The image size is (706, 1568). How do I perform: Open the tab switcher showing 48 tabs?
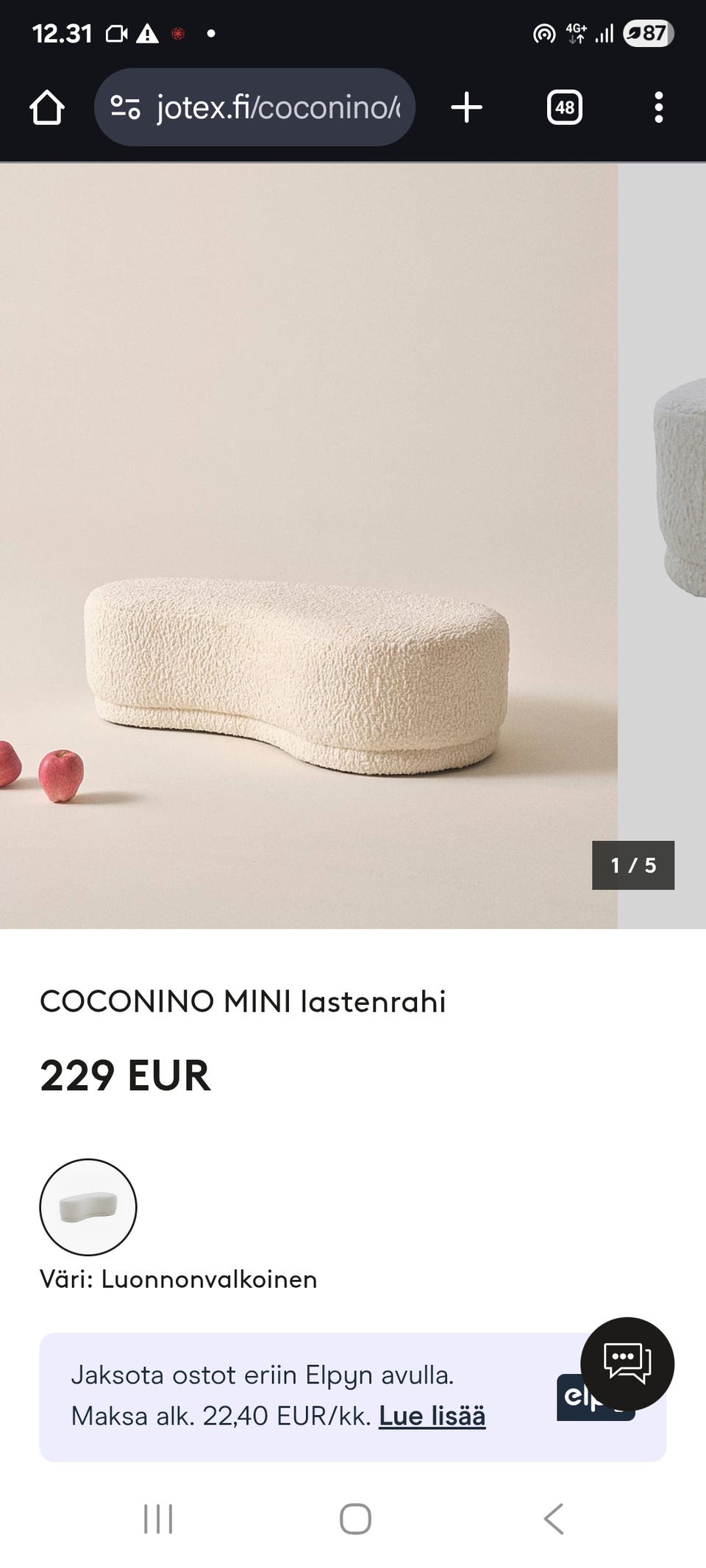pyautogui.click(x=565, y=107)
